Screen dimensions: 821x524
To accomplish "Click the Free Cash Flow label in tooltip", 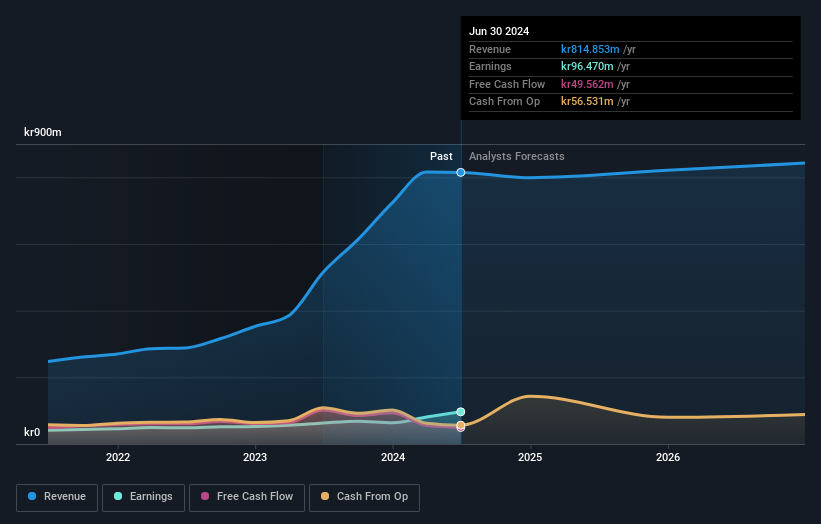I will click(x=507, y=84).
